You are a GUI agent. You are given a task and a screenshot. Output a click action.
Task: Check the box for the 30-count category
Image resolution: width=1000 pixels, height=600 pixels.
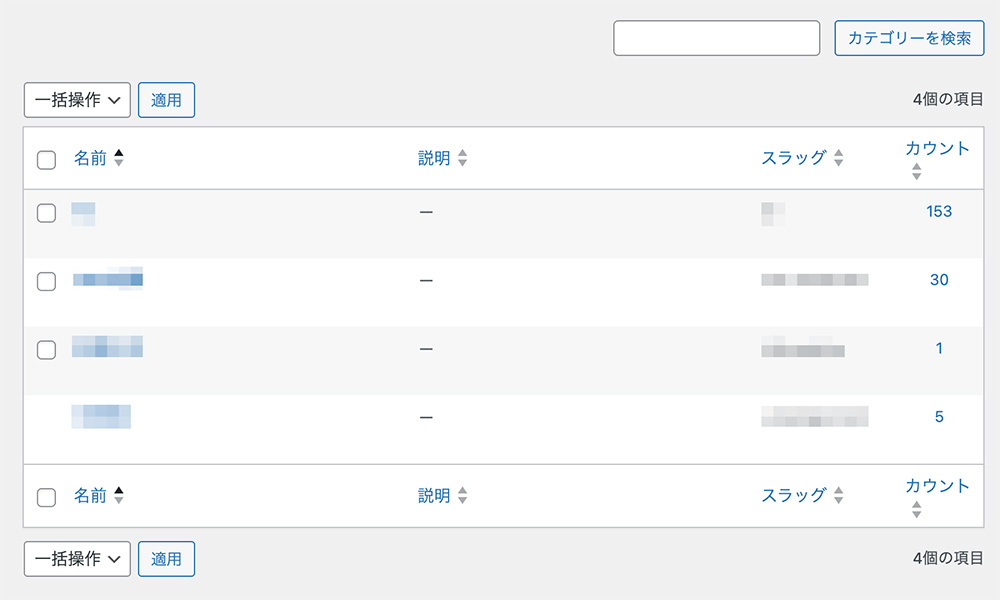pyautogui.click(x=46, y=281)
